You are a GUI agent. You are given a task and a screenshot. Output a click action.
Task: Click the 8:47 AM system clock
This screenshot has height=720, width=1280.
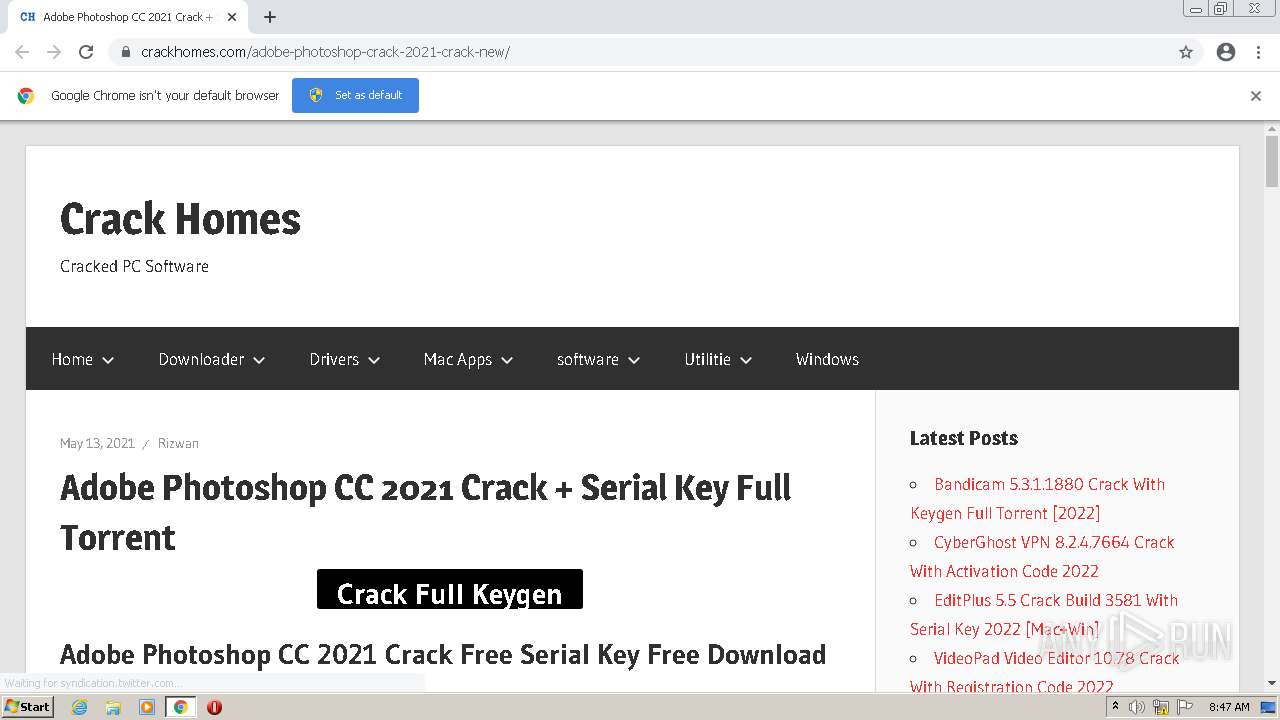point(1229,707)
